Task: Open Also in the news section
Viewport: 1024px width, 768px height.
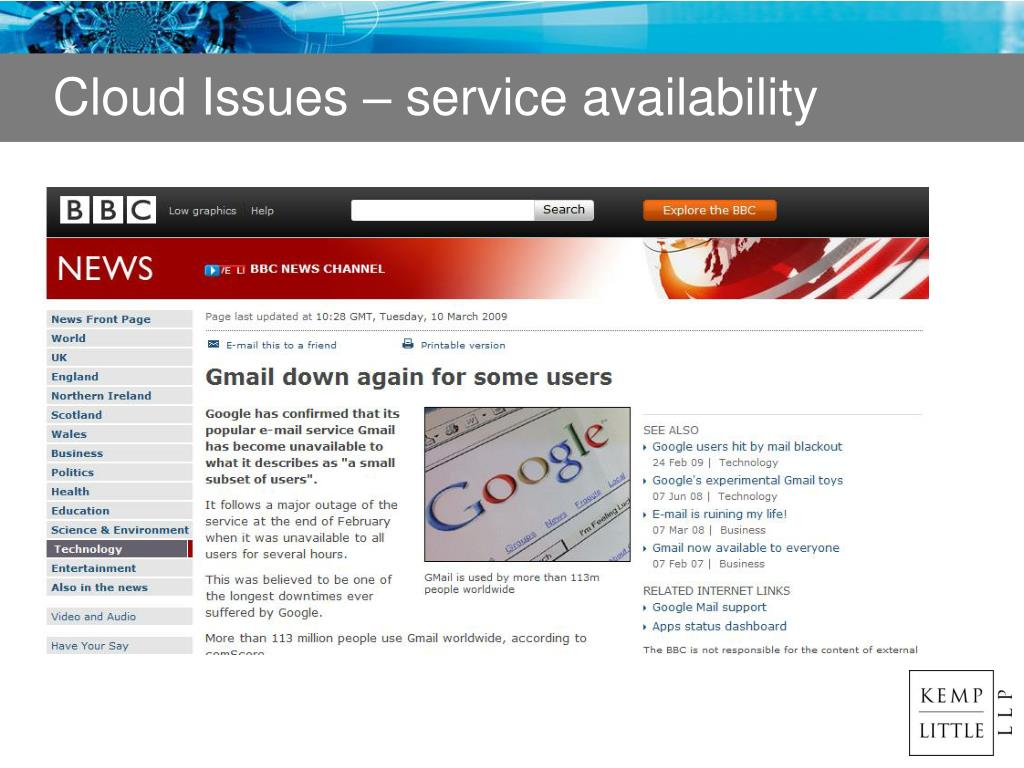Action: coord(120,587)
